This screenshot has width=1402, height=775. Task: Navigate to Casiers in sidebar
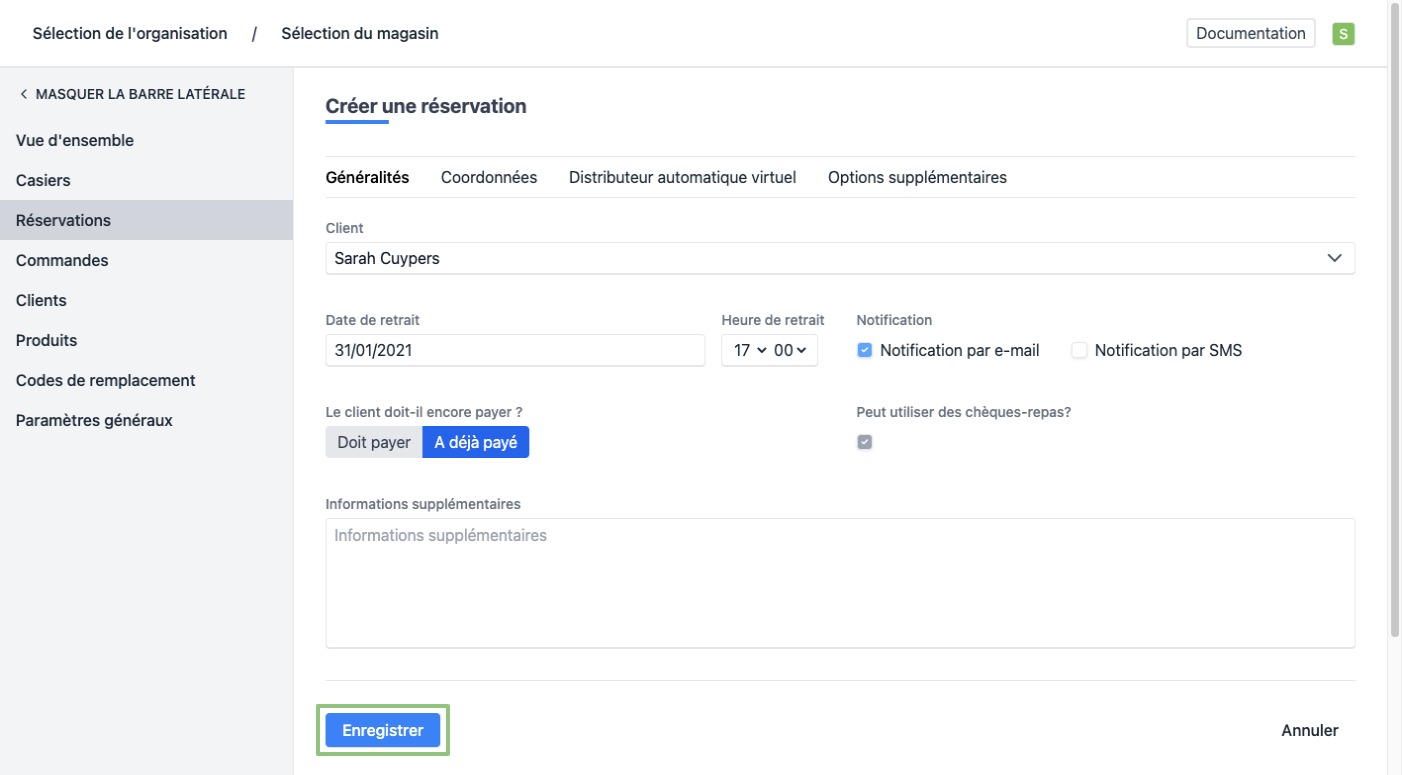43,180
